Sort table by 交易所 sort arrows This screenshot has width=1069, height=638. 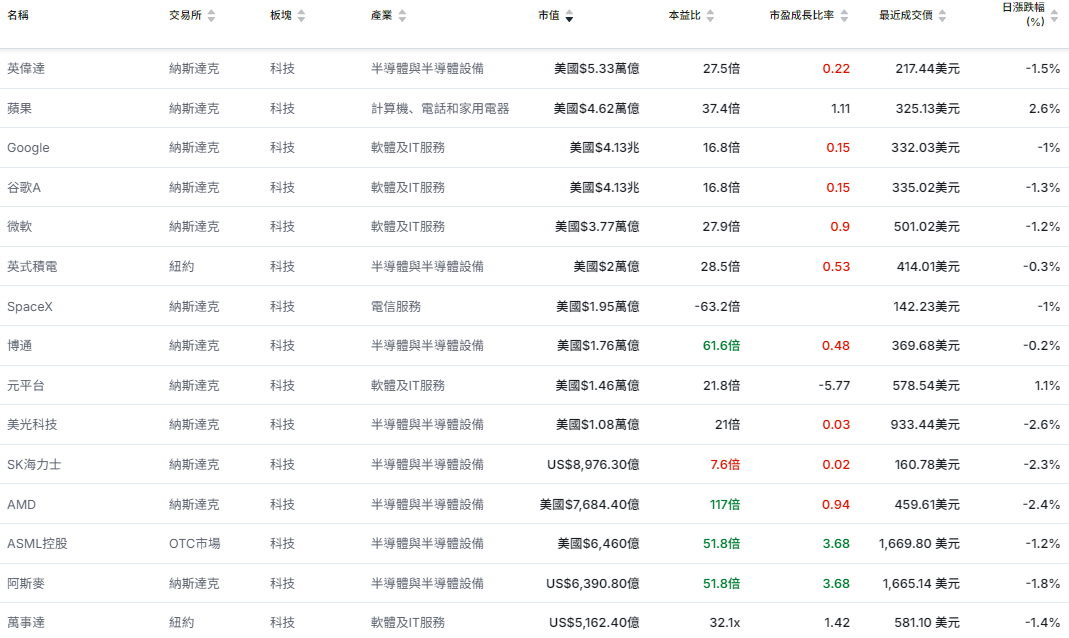[x=211, y=16]
